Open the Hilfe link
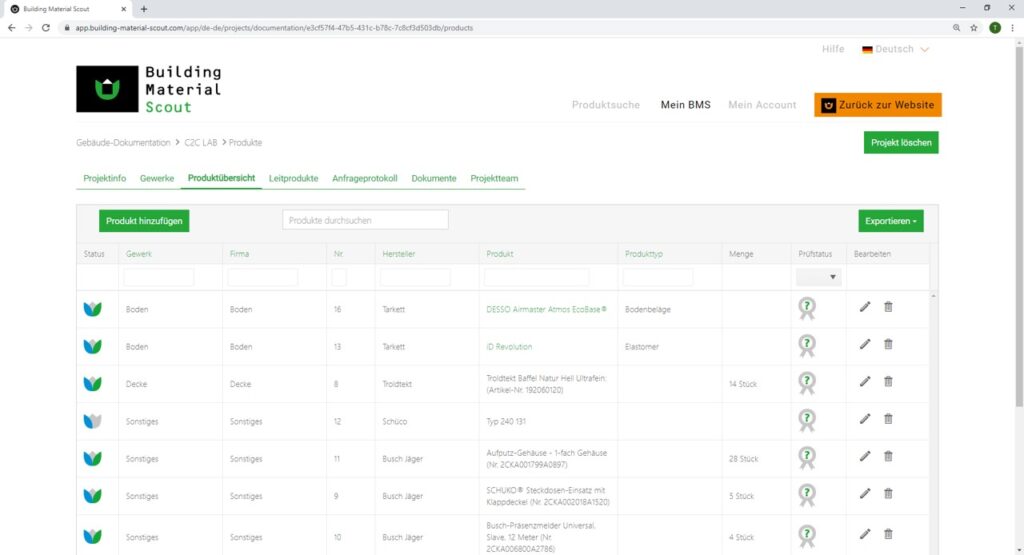Image resolution: width=1024 pixels, height=555 pixels. 833,49
